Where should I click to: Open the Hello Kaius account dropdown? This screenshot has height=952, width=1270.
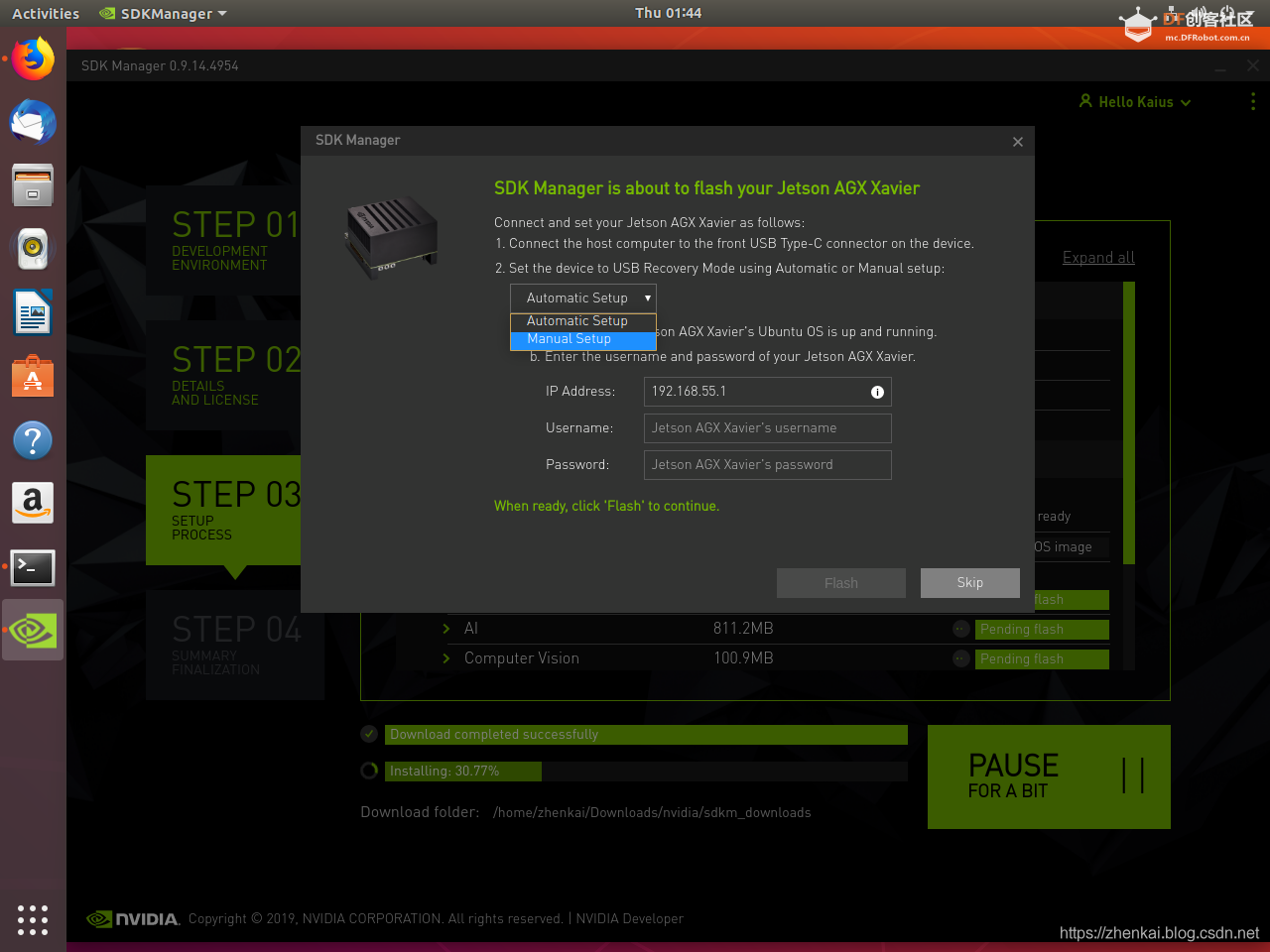click(1135, 101)
